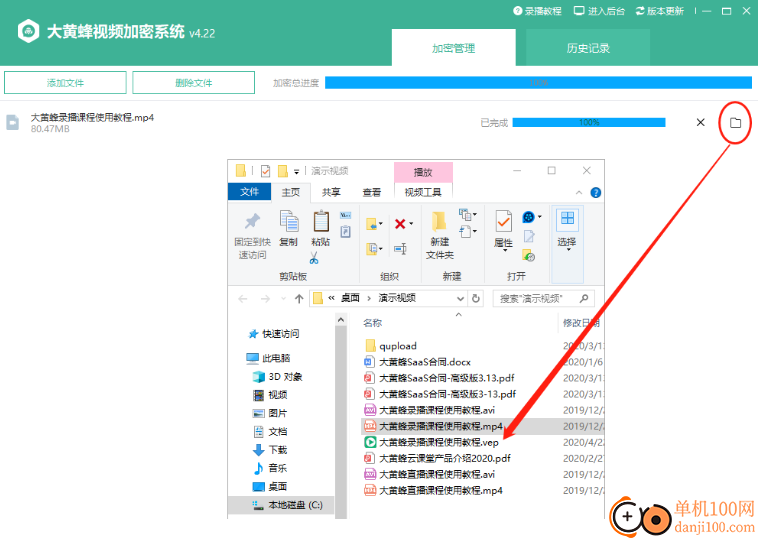Click the Back arrow in Explorer navigation
The height and width of the screenshot is (538, 758).
click(243, 299)
